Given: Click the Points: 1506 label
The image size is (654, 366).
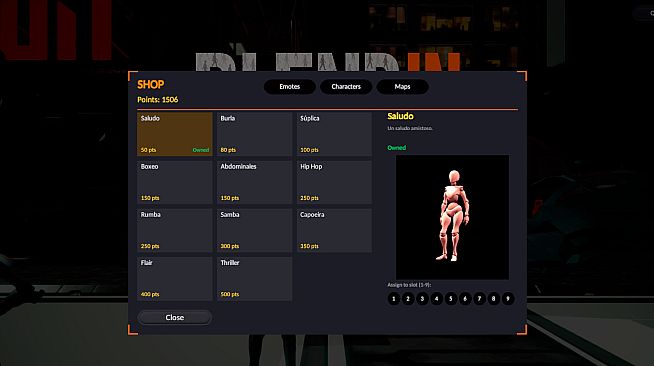Looking at the screenshot, I should pyautogui.click(x=158, y=100).
